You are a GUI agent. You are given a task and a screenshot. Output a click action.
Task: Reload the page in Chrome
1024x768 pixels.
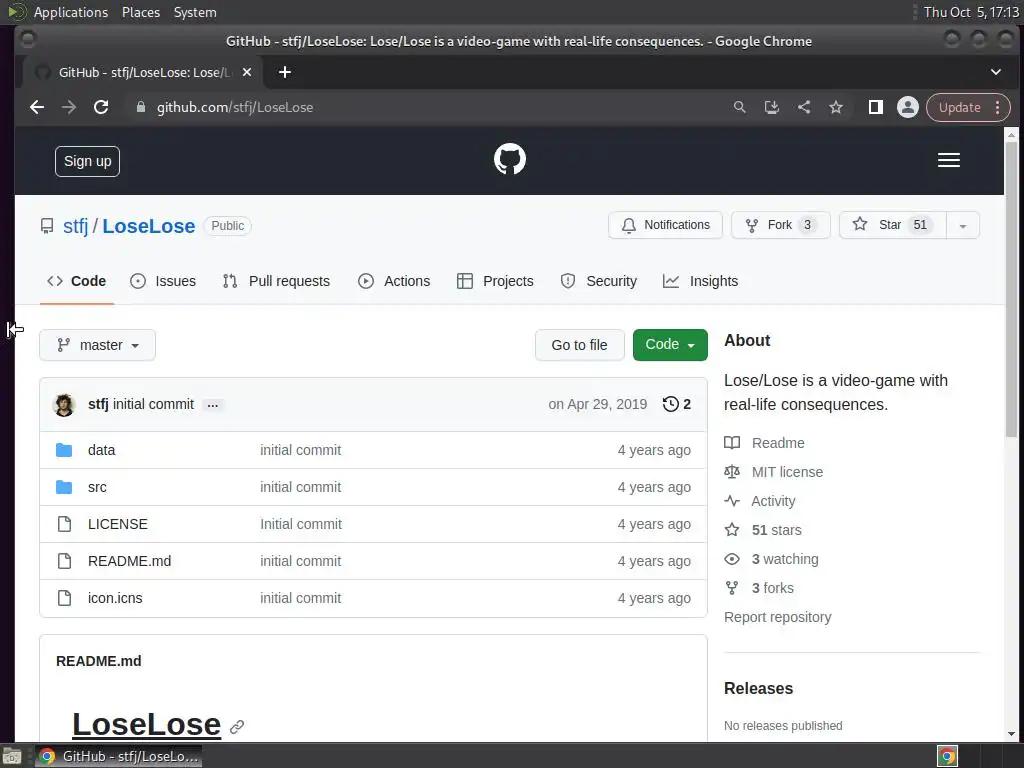[x=101, y=107]
